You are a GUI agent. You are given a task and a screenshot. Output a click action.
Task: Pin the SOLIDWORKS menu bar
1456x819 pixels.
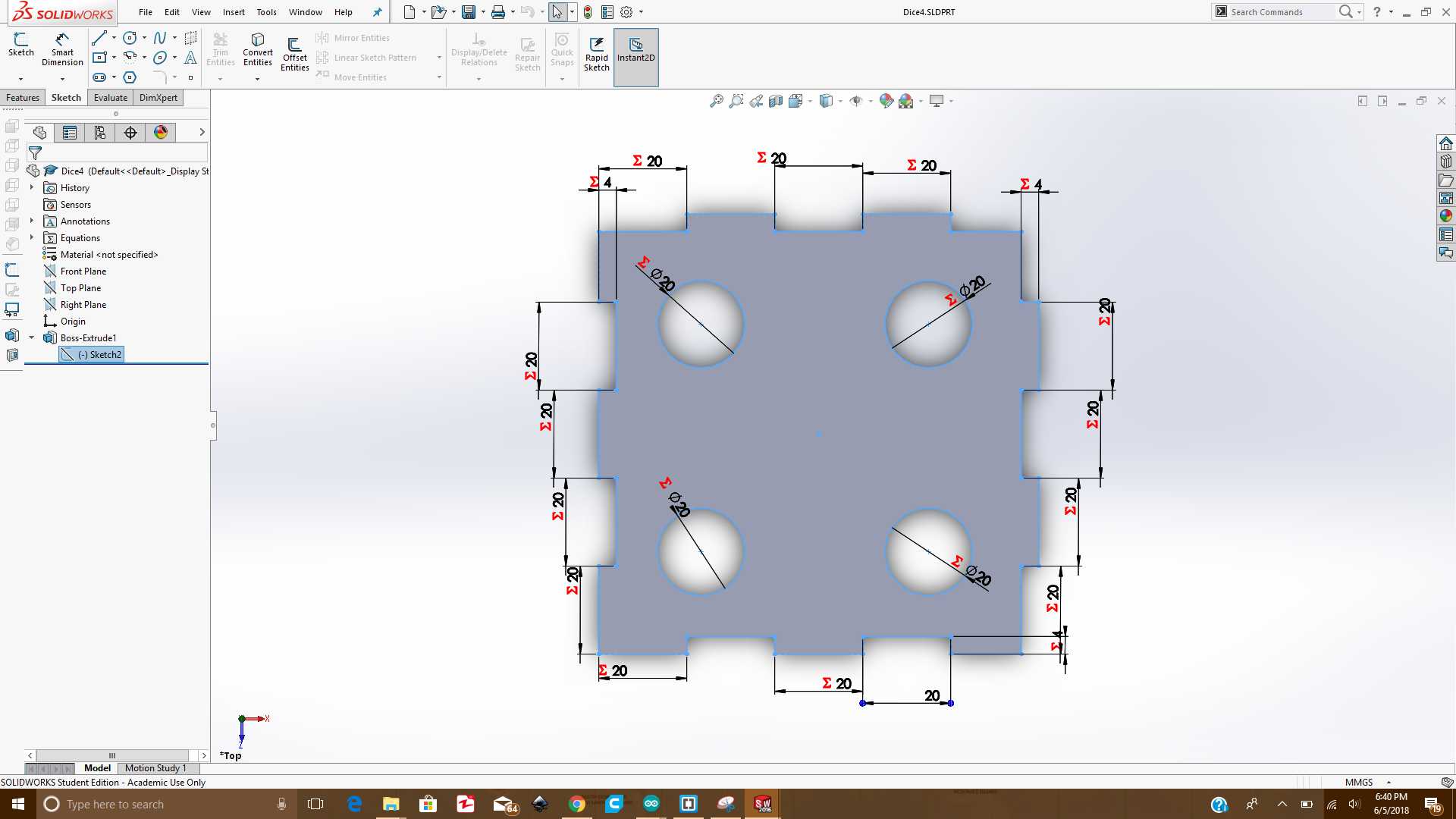377,12
